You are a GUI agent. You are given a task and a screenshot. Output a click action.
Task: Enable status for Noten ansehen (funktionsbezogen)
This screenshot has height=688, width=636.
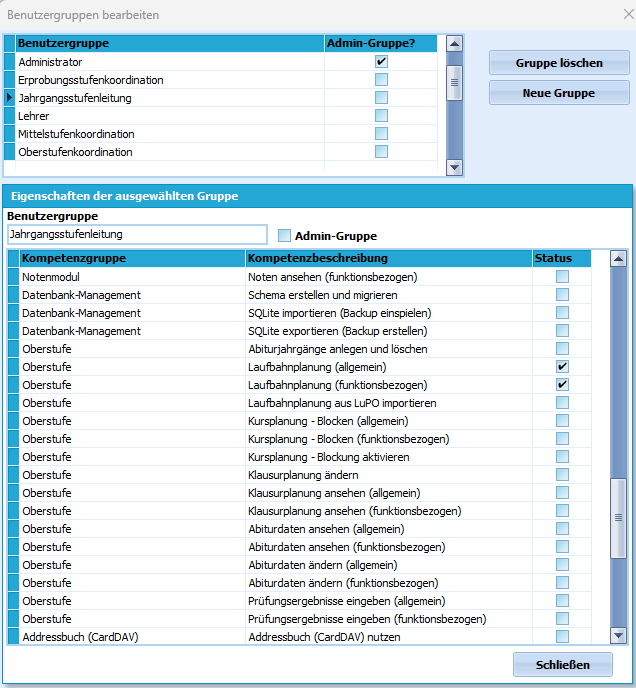[x=562, y=276]
